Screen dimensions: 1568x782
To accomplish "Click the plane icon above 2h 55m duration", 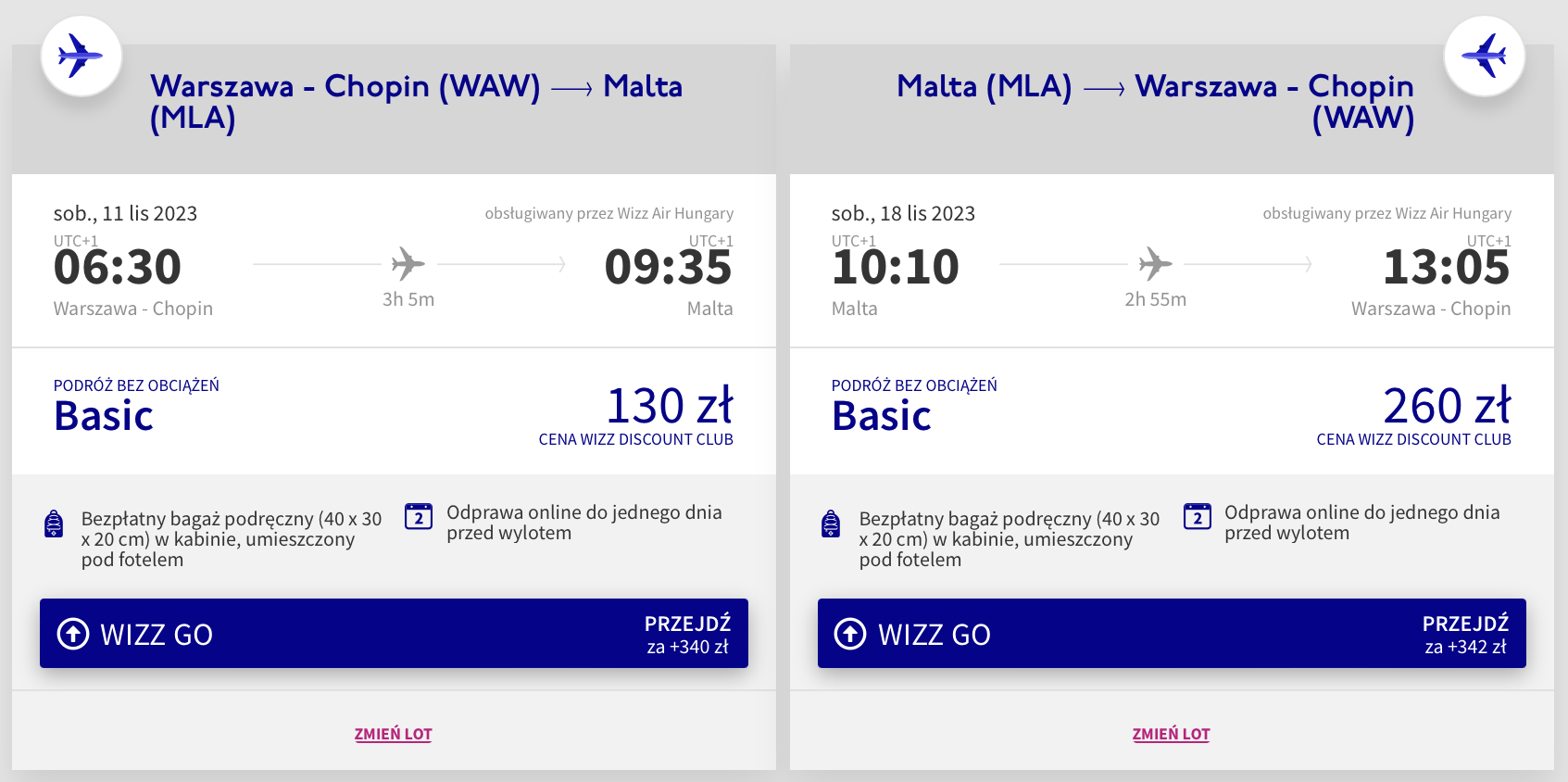I will pos(1155,264).
